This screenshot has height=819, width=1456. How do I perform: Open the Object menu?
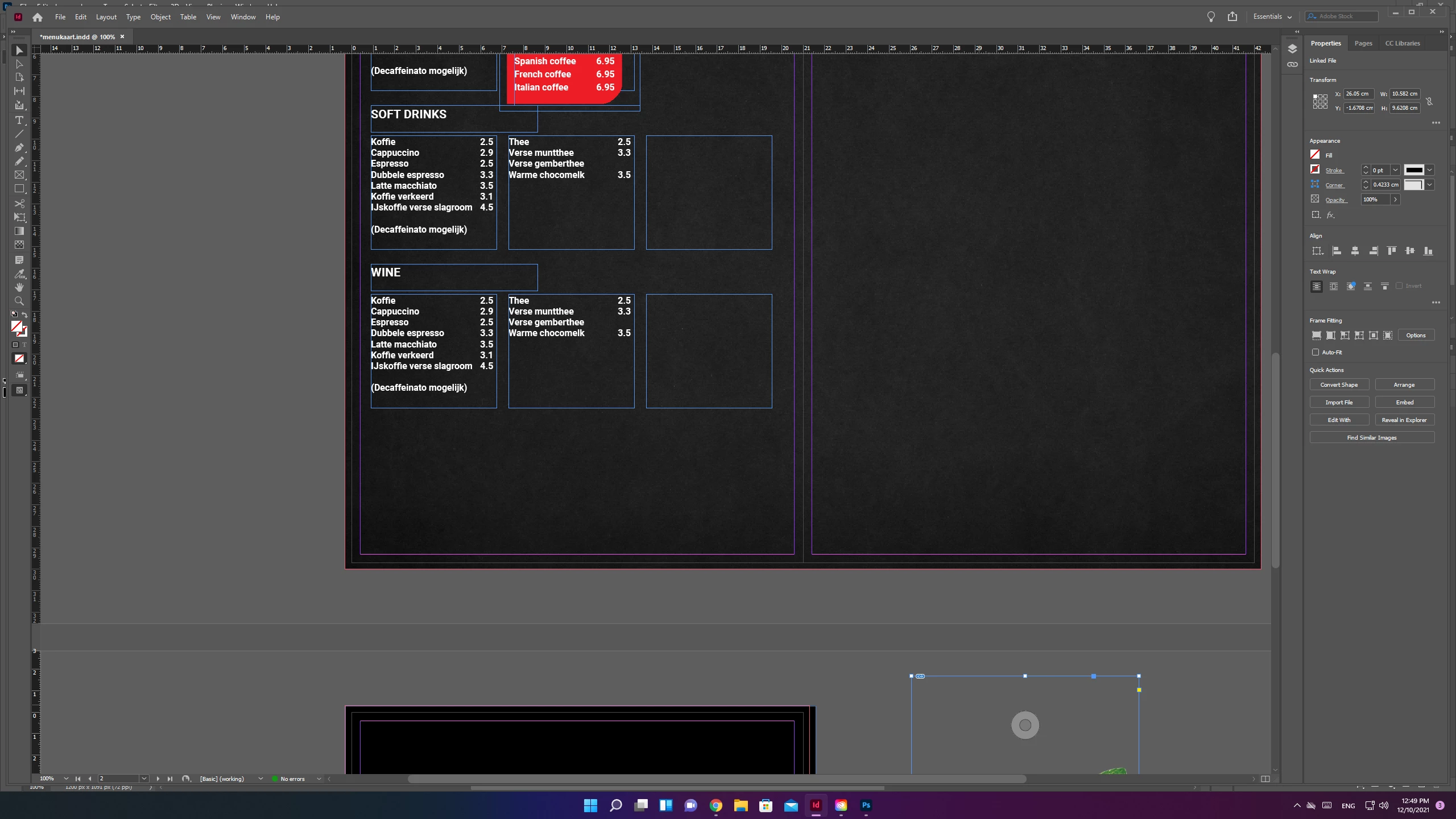pyautogui.click(x=160, y=17)
